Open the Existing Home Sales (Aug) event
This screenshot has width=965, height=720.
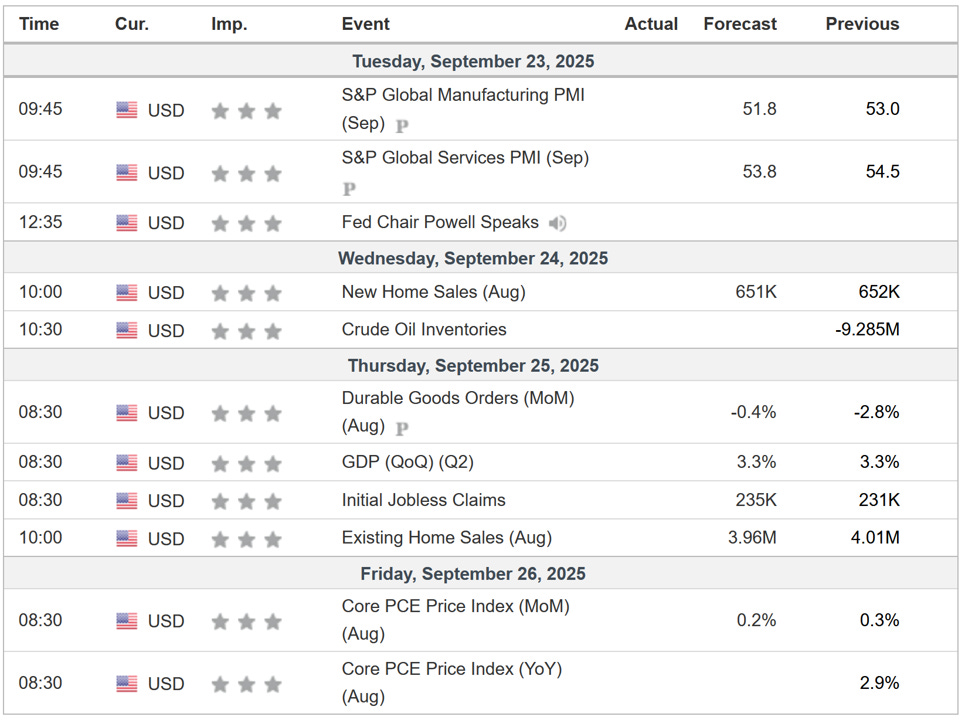446,537
